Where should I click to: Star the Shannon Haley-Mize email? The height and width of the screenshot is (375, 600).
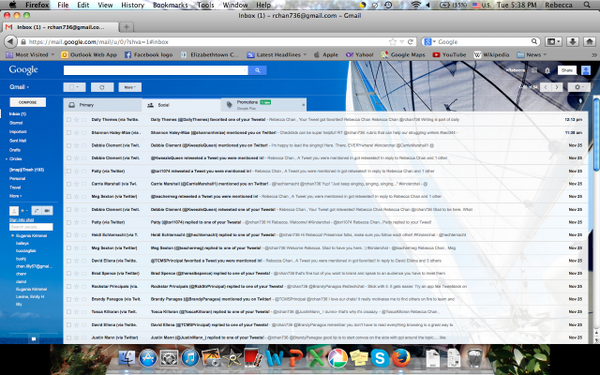click(76, 133)
